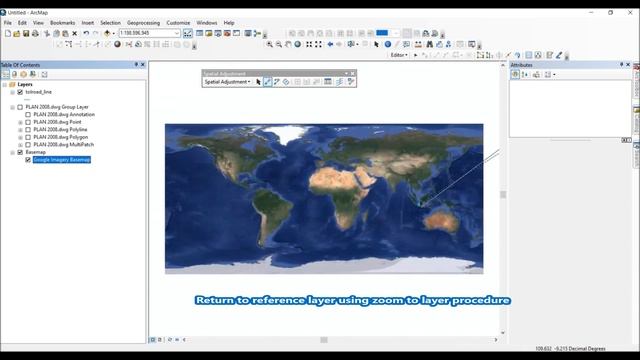Viewport: 640px width, 360px height.
Task: Open the Editor Toolbar icon next to scale
Action: 188,33
